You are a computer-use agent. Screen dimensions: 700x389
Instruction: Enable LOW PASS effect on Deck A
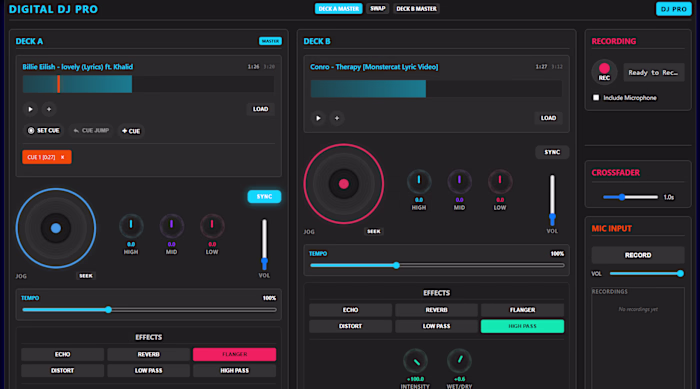point(149,371)
